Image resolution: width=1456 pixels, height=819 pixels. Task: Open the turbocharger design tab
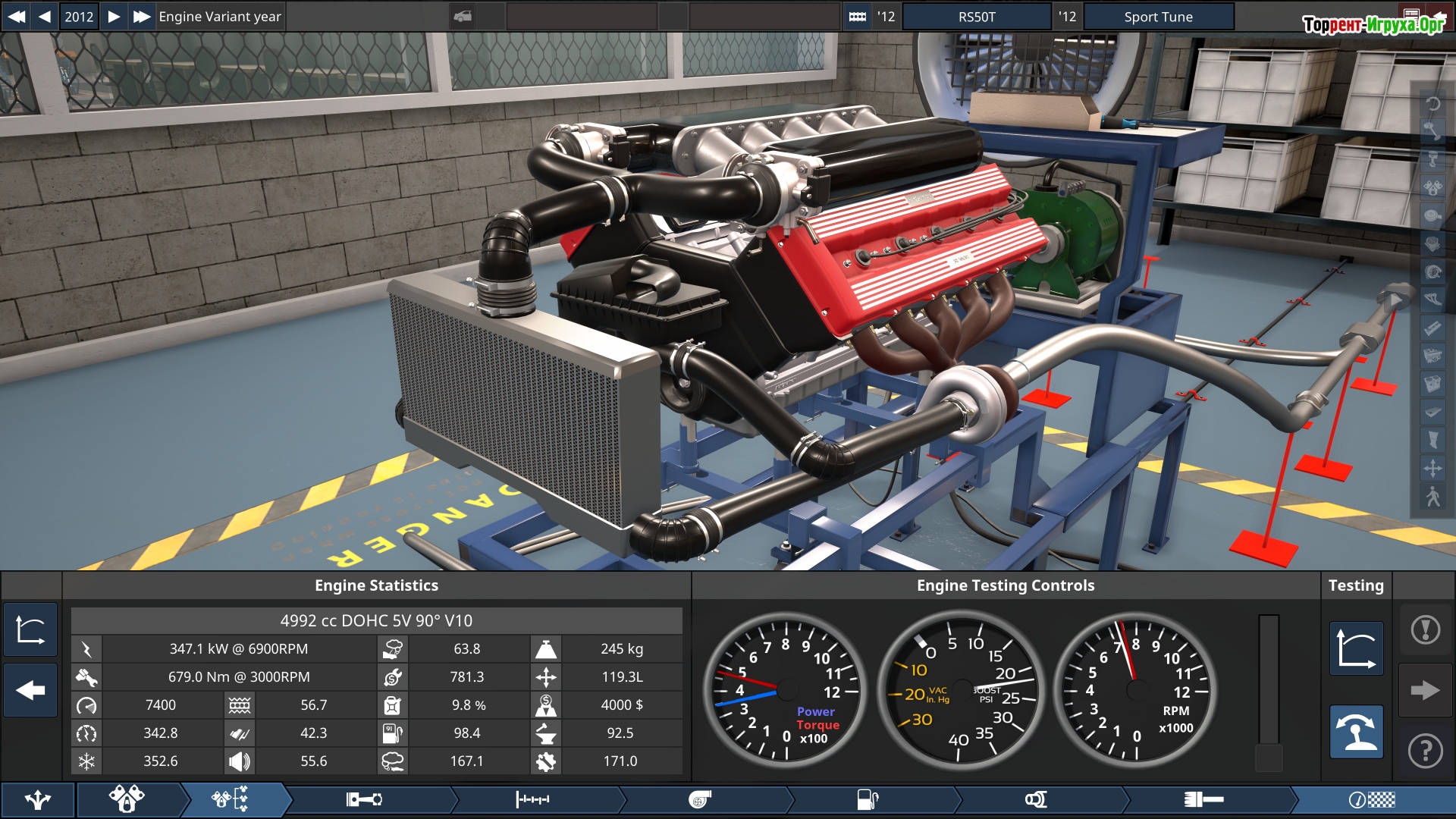(x=699, y=799)
